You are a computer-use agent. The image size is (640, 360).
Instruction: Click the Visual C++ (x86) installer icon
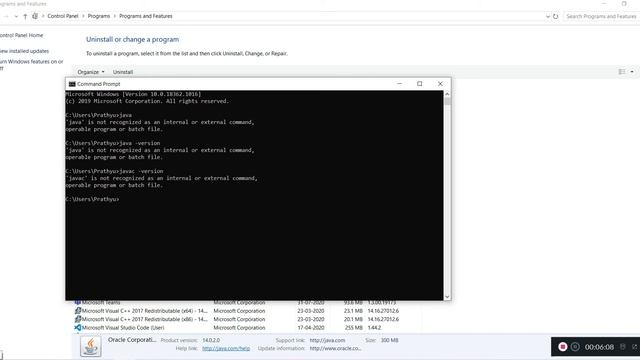[x=78, y=320]
